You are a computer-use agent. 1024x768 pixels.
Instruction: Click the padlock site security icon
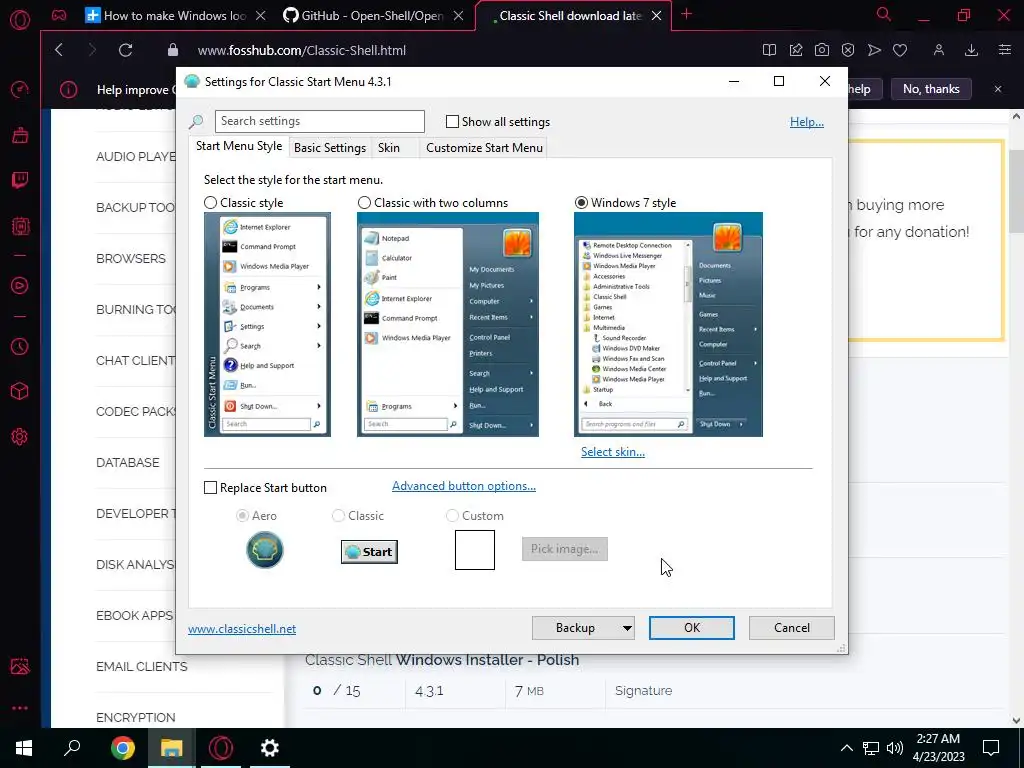point(172,50)
